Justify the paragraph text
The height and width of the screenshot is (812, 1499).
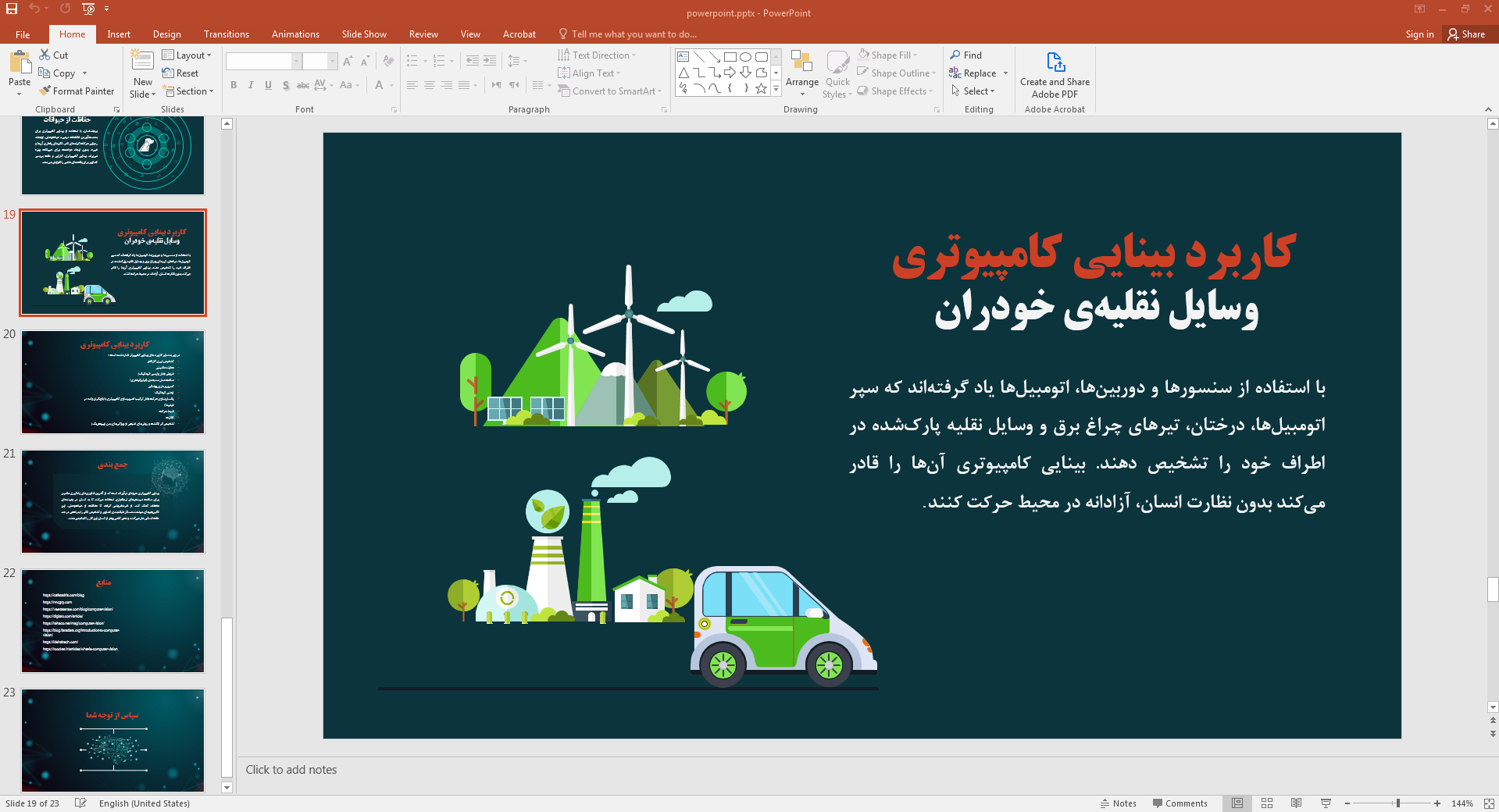(464, 85)
